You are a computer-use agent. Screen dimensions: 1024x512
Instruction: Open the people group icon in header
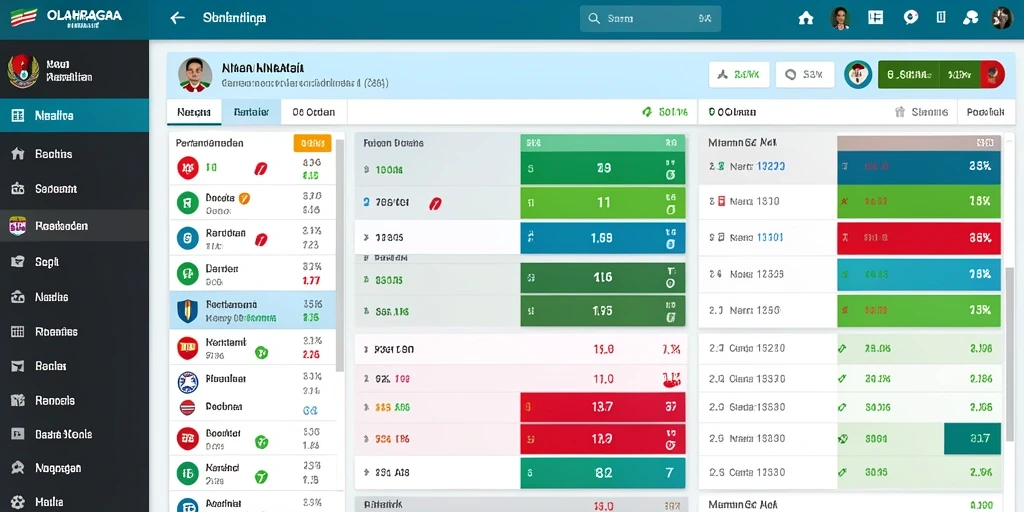[x=970, y=18]
